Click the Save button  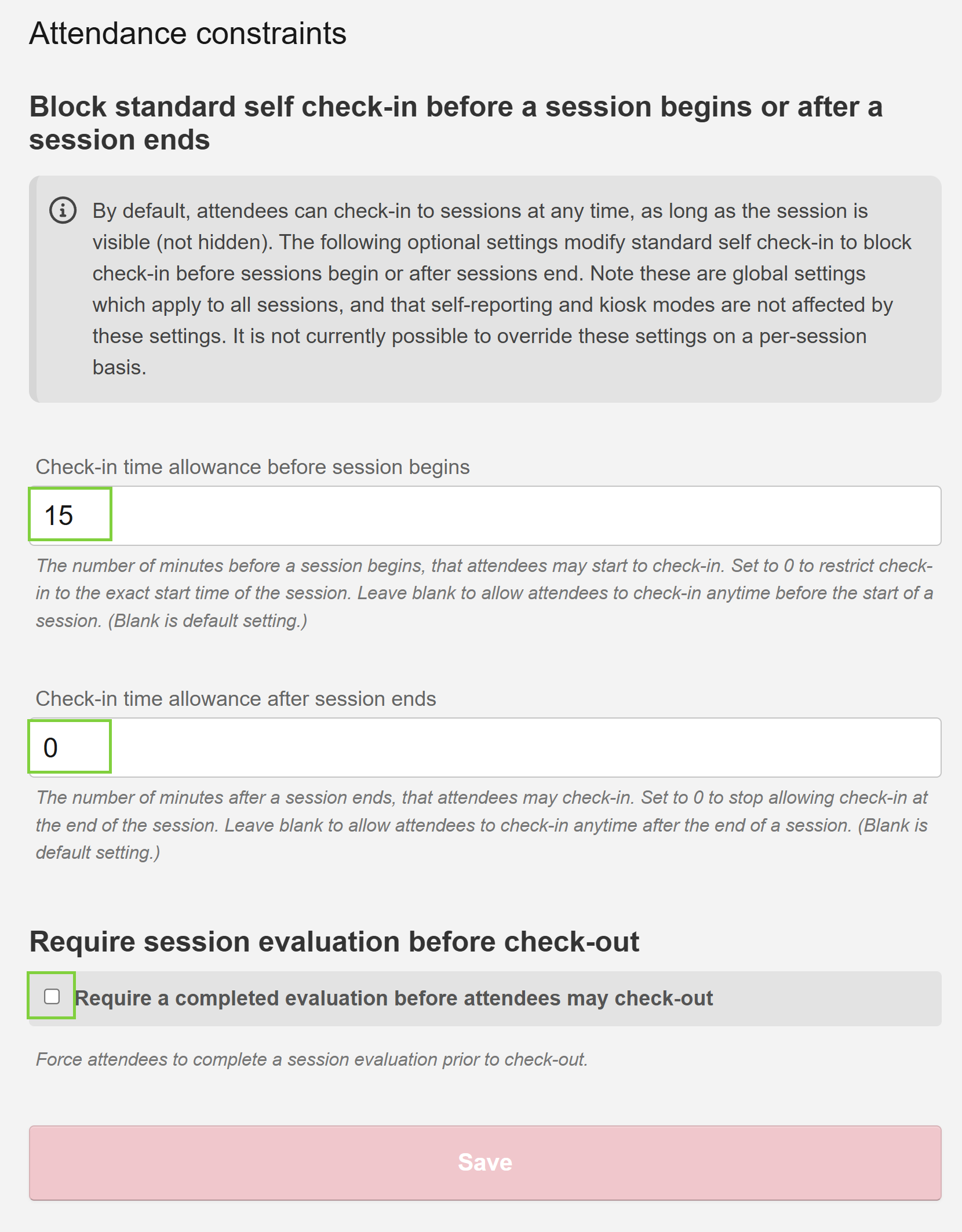click(485, 1162)
